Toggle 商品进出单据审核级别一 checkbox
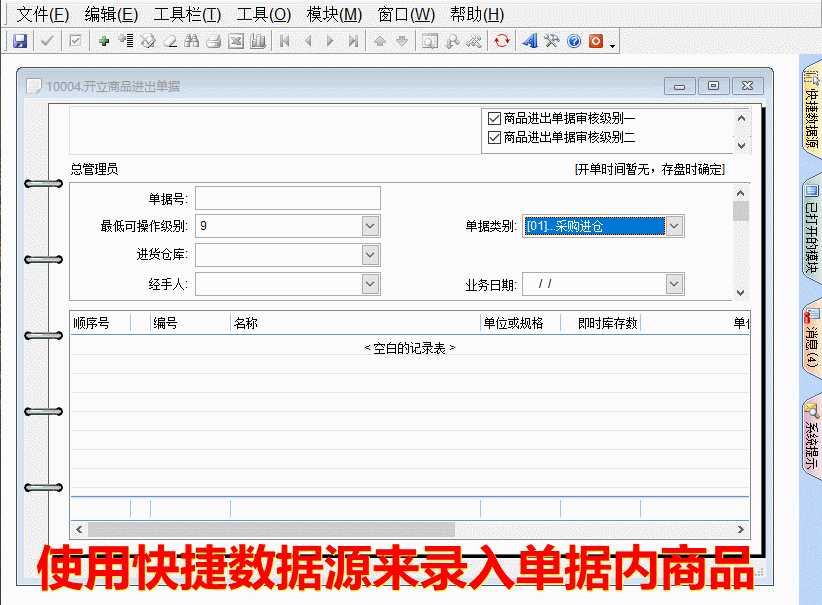The image size is (822, 605). (x=494, y=118)
